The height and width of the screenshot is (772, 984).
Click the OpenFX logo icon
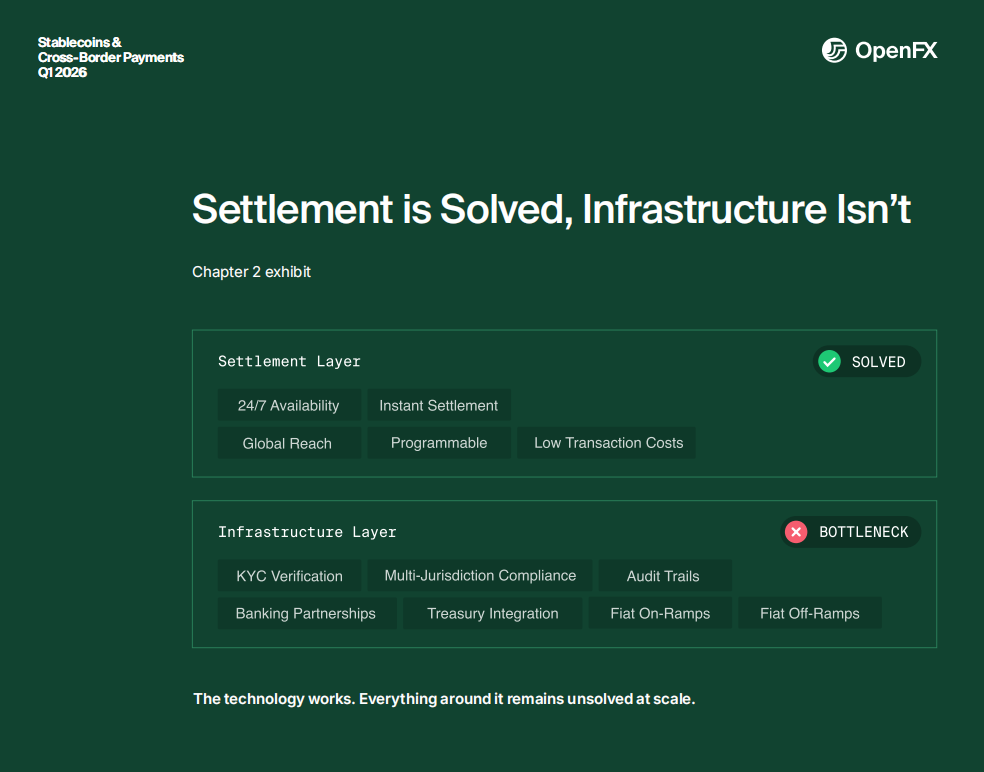[x=834, y=50]
